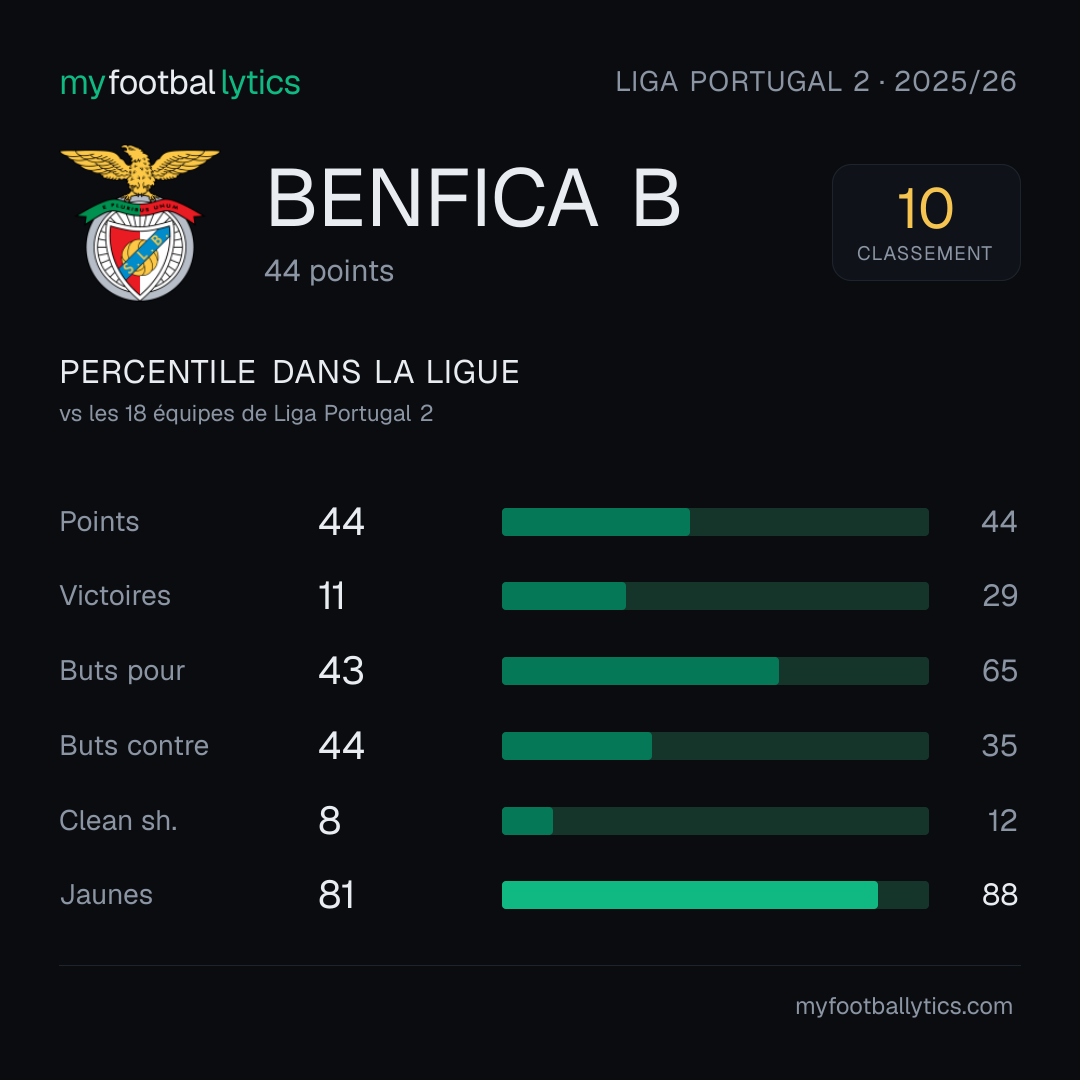Select the PERCENTILE DANS LA LIGUE heading
Screen dimensions: 1080x1080
(289, 372)
